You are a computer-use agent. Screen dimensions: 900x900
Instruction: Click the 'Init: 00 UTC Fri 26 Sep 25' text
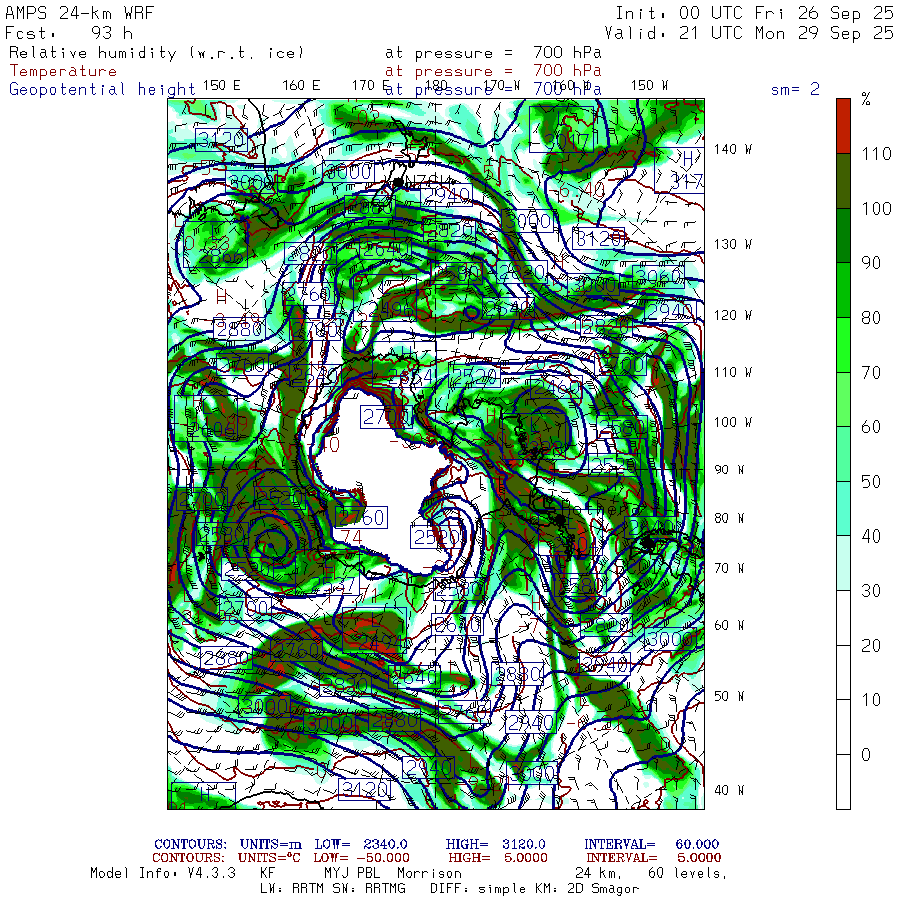pos(755,13)
